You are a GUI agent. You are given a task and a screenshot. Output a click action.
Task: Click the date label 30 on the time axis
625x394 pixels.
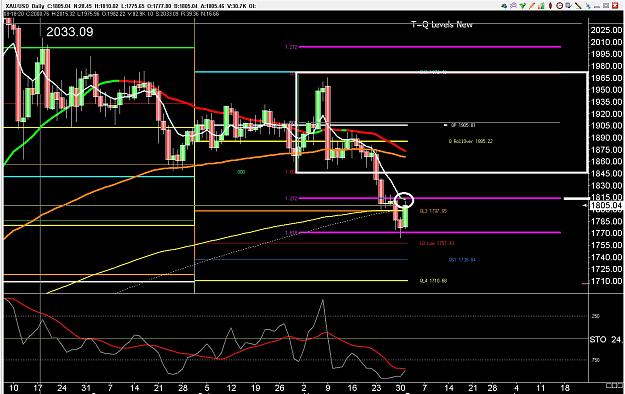coord(401,388)
